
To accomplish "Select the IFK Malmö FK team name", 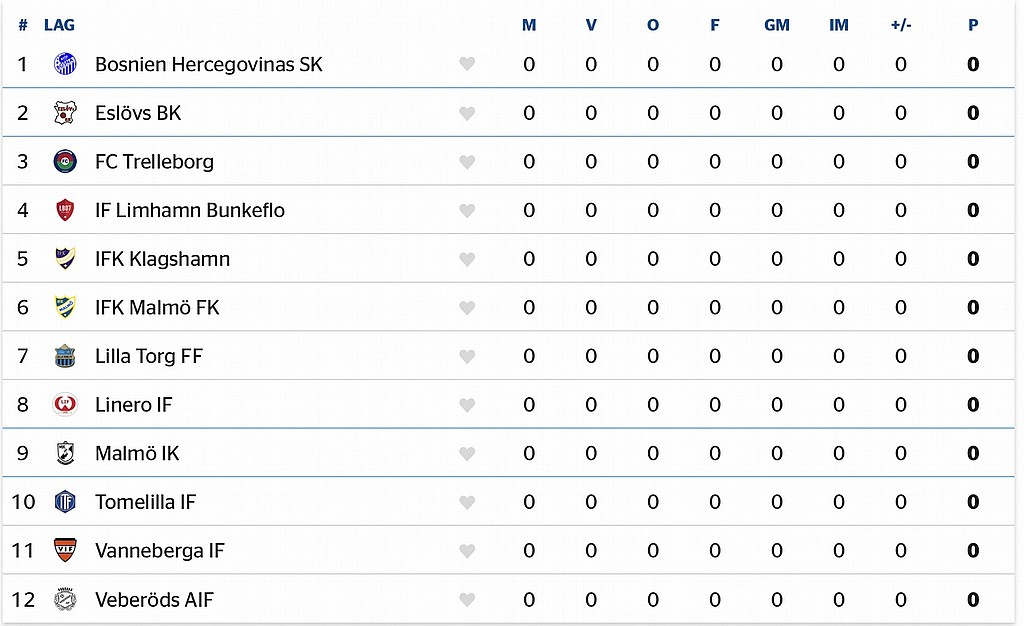I will click(157, 307).
